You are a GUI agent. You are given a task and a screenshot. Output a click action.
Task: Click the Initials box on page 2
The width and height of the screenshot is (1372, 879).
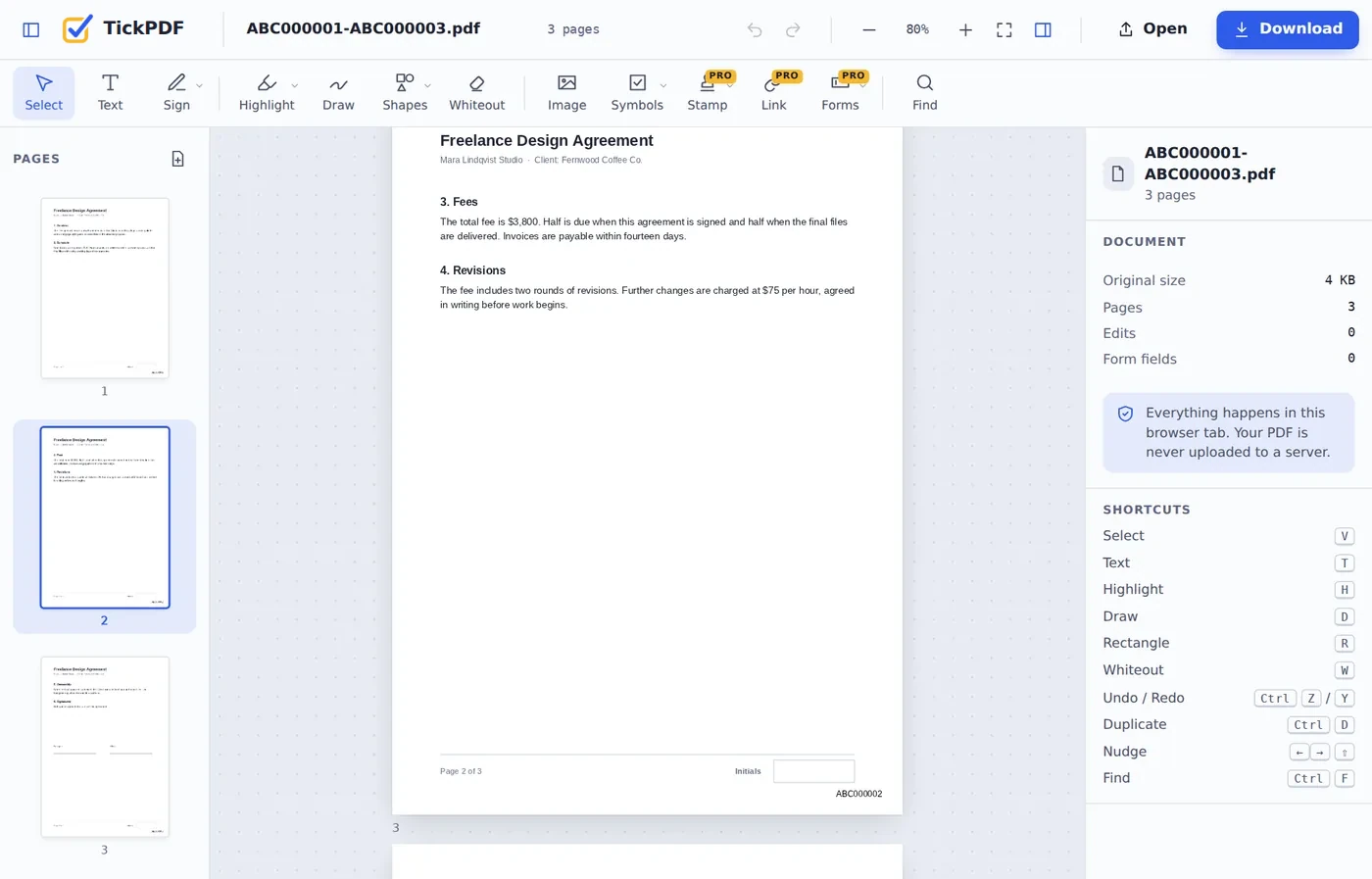point(814,771)
